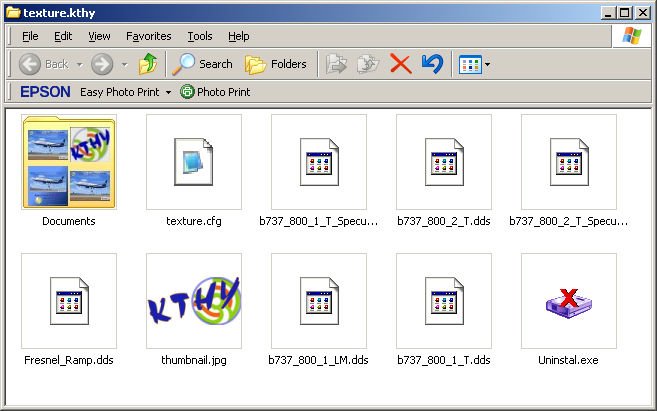Viewport: 657px width, 411px height.
Task: Open the Help menu
Action: click(x=239, y=36)
